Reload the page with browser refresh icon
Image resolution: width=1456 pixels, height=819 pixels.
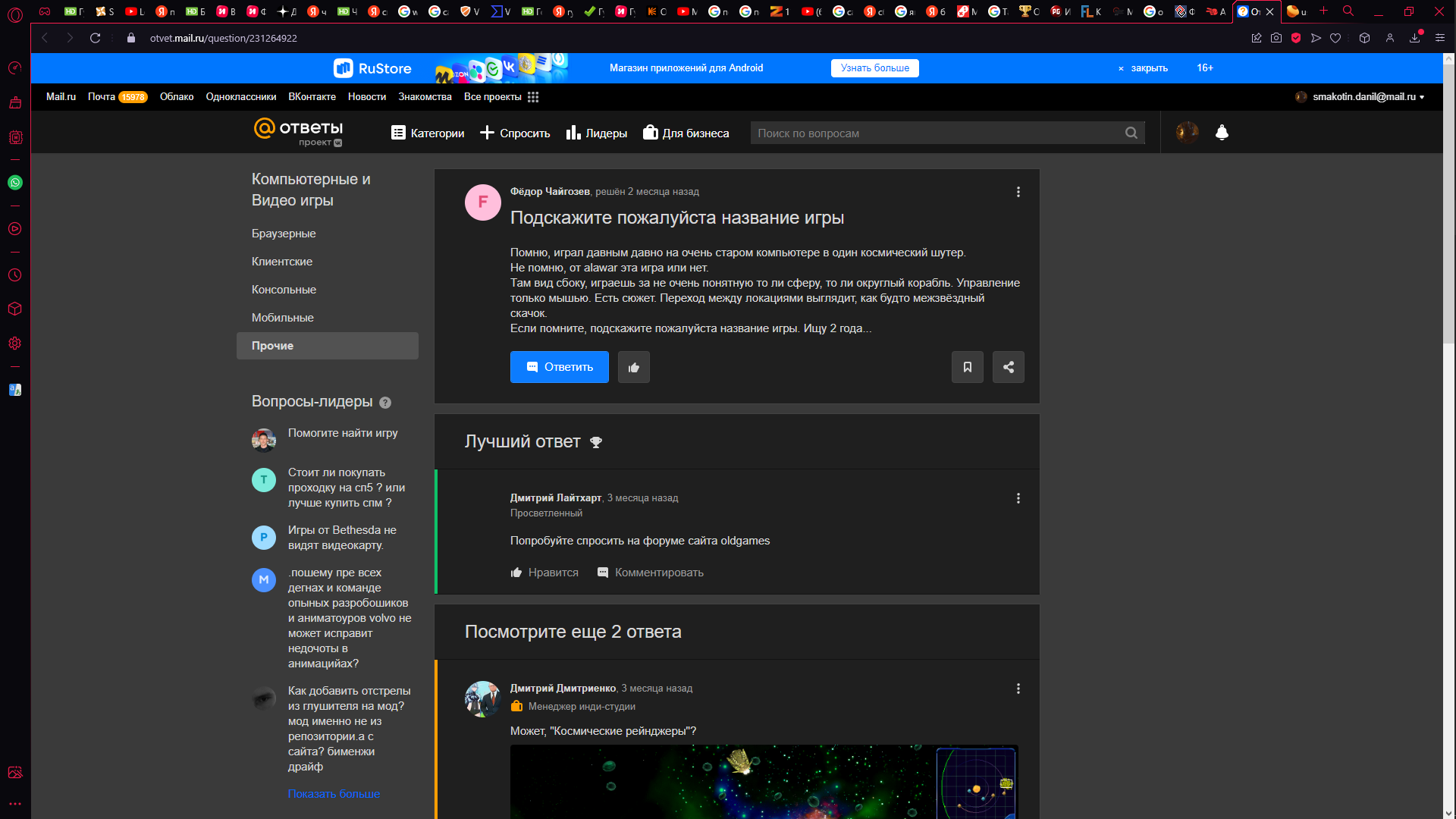[x=95, y=38]
